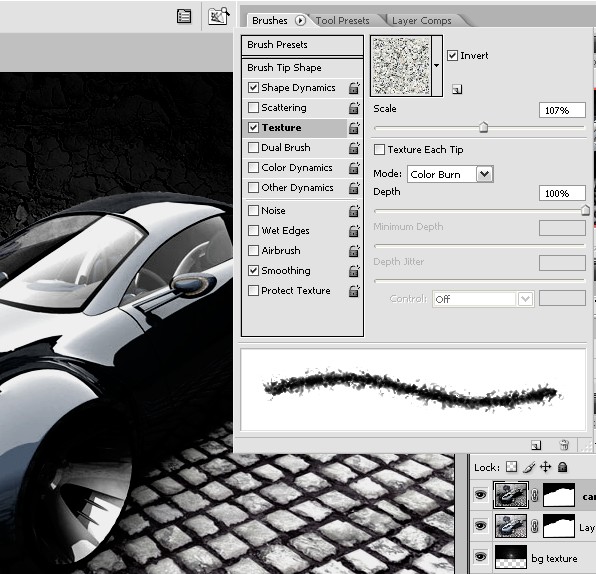The image size is (596, 574).
Task: Enable the Noise checkbox
Action: tap(254, 211)
